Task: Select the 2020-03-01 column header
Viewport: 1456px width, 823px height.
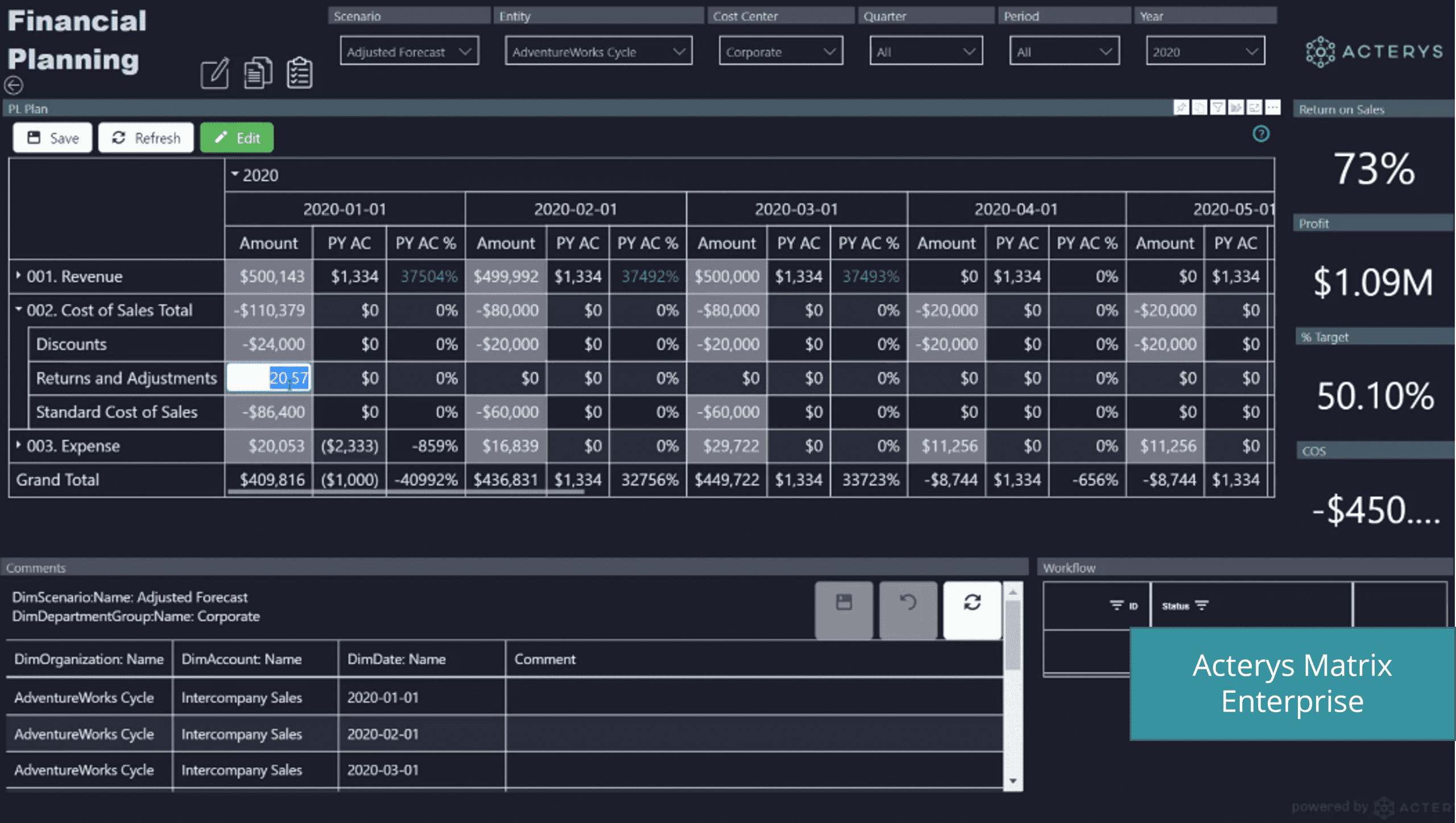Action: 796,209
